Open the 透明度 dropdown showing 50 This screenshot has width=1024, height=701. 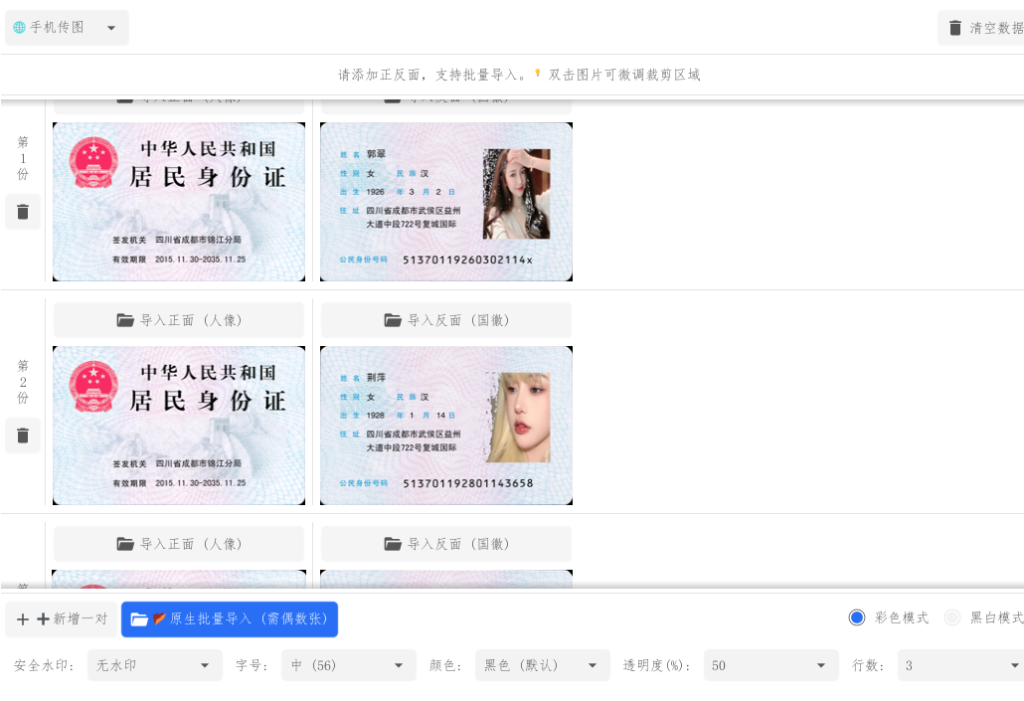click(x=771, y=665)
